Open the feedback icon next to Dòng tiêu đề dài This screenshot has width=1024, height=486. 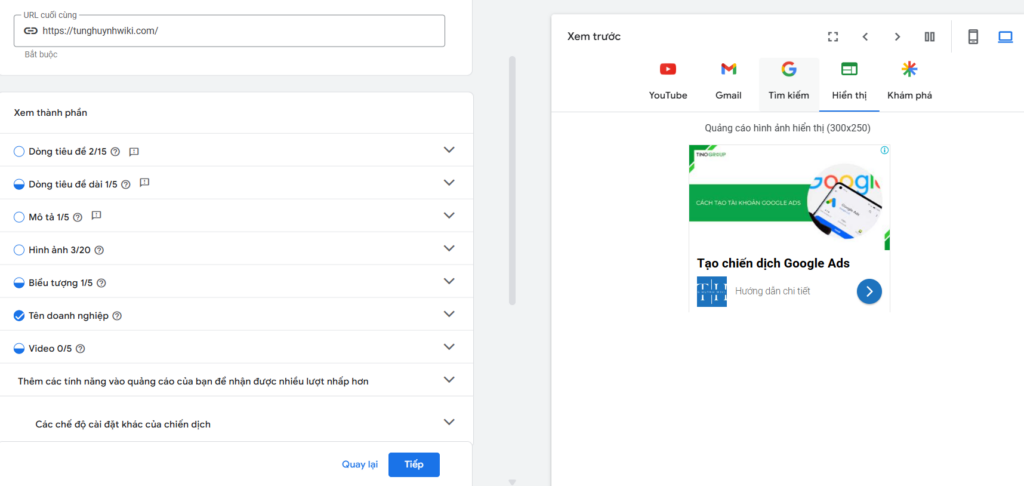145,183
